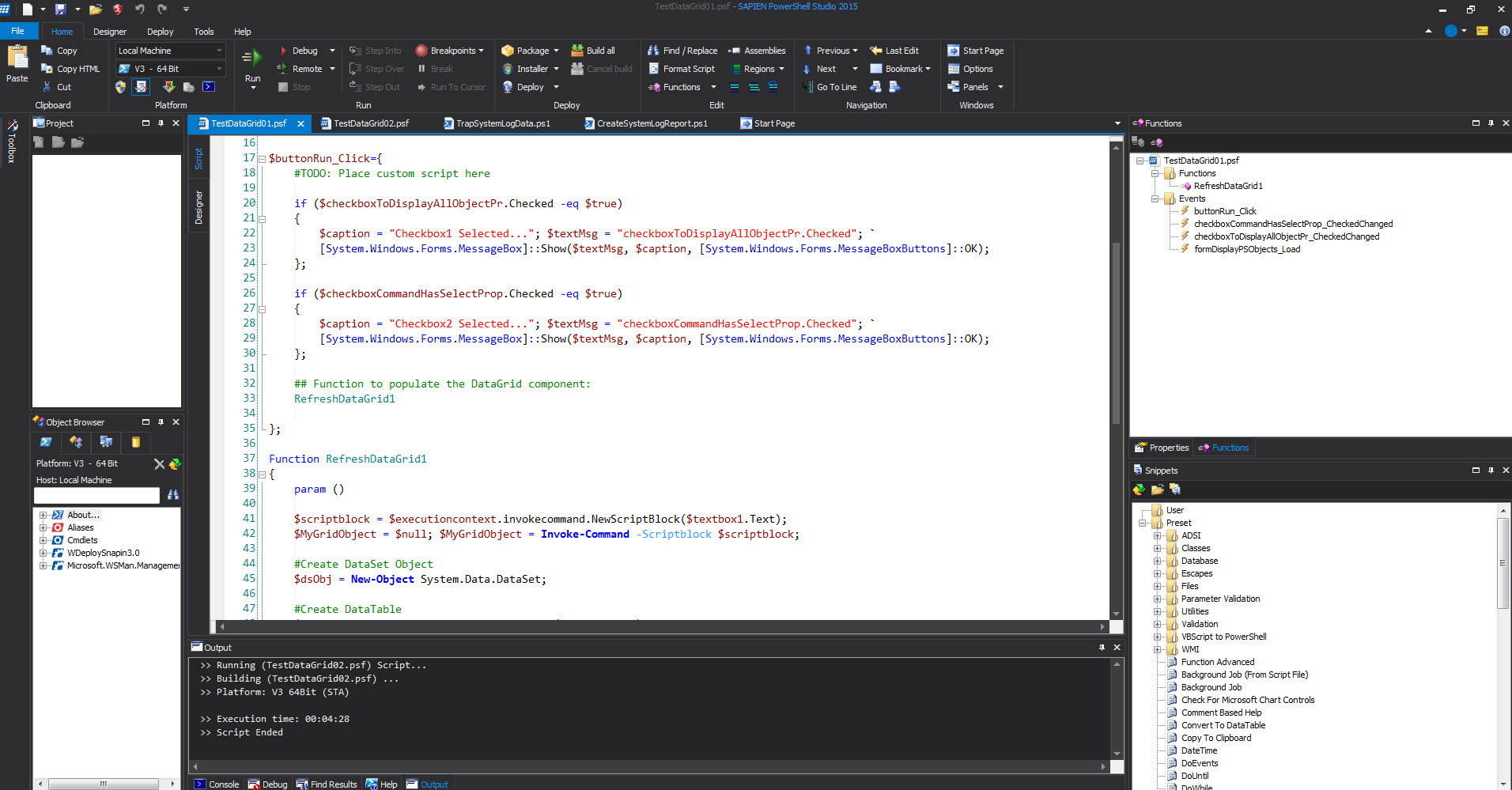Expand the Cmdlets node in Object Browser
The height and width of the screenshot is (790, 1512).
click(43, 541)
